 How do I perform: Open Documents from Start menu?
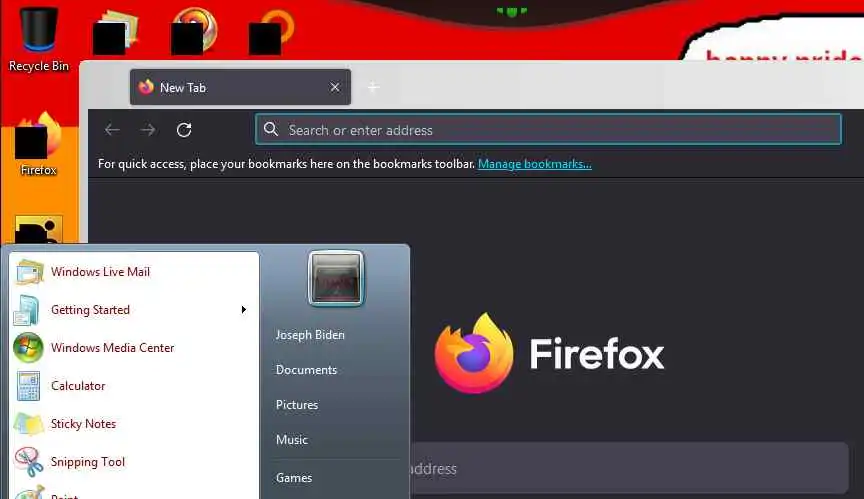pos(306,370)
